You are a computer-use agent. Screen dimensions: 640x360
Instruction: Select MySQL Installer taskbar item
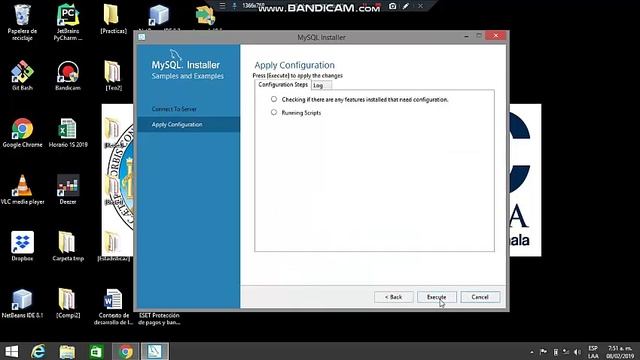tap(155, 351)
